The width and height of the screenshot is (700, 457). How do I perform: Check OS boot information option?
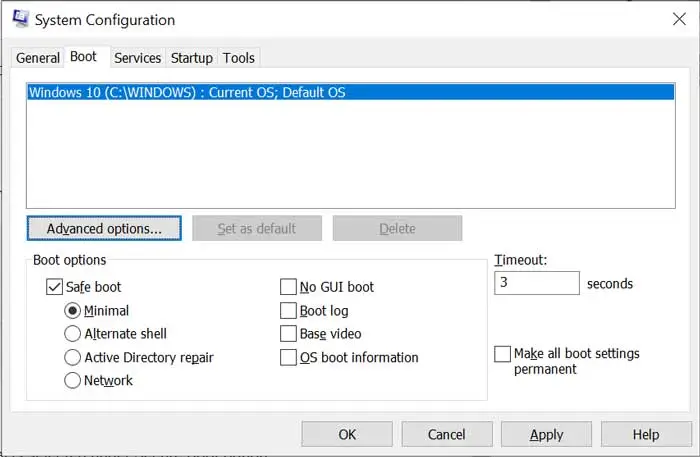(289, 357)
